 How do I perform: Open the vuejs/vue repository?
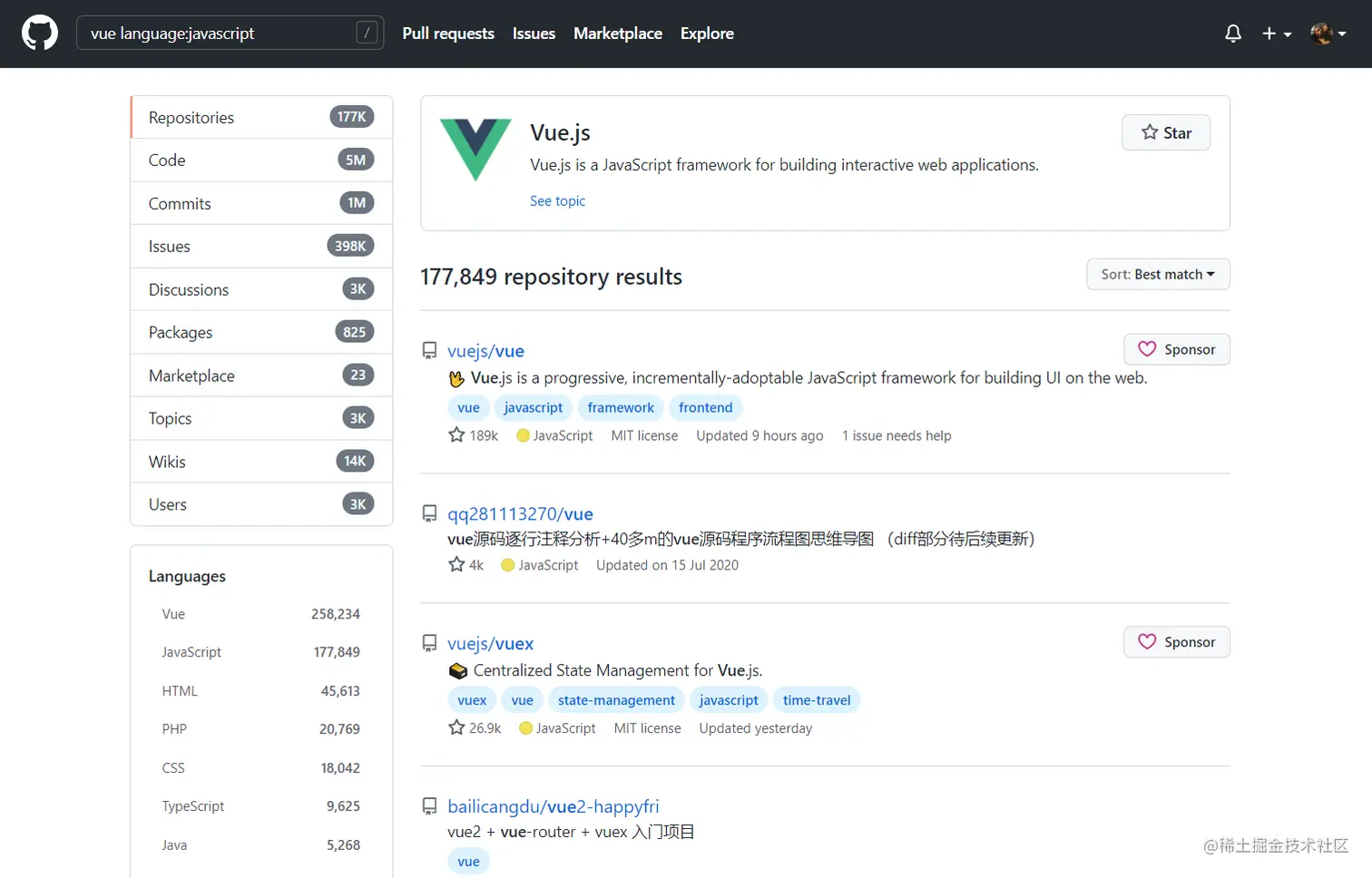coord(485,351)
